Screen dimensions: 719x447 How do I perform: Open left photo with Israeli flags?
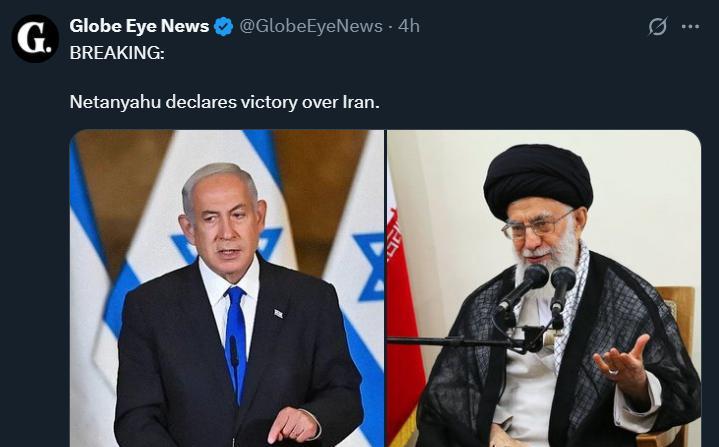227,288
